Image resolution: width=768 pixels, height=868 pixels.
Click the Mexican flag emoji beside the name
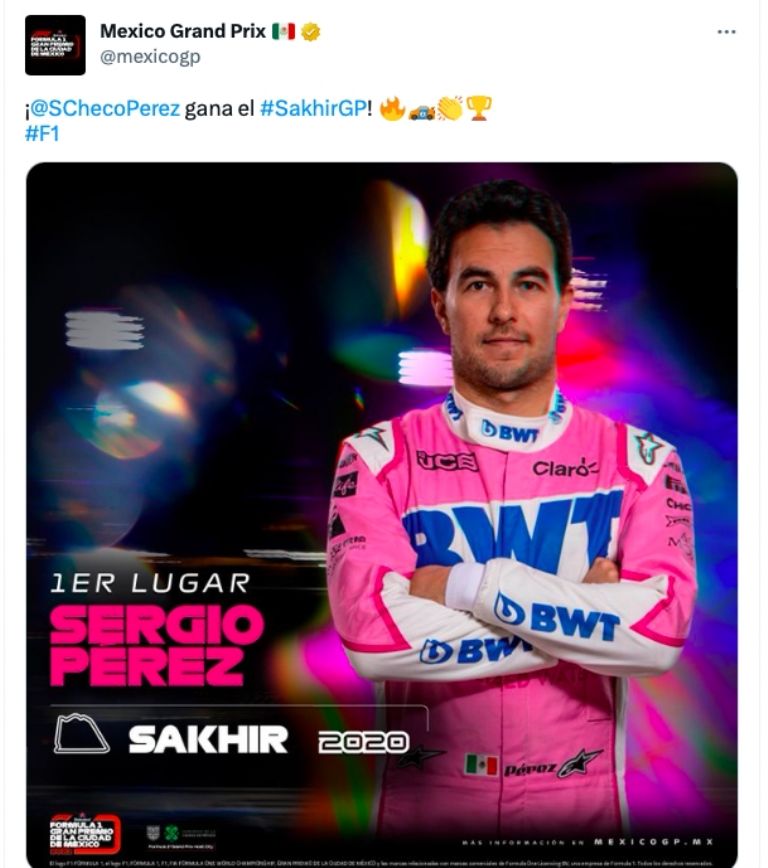click(283, 31)
